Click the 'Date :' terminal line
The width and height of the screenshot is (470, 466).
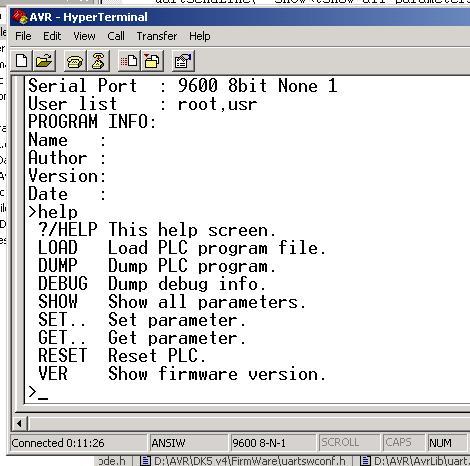pos(67,194)
